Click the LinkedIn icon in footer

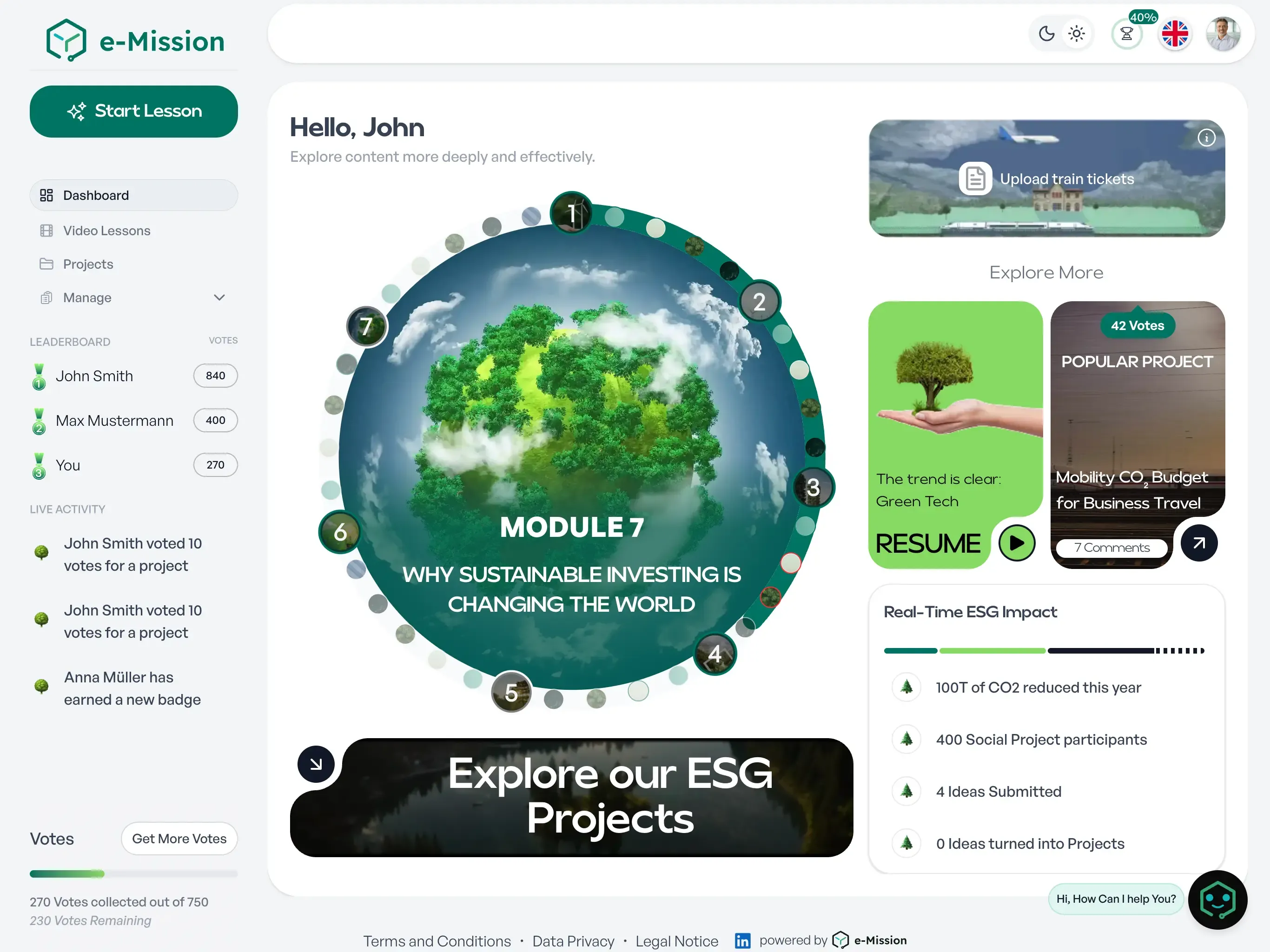(x=742, y=940)
